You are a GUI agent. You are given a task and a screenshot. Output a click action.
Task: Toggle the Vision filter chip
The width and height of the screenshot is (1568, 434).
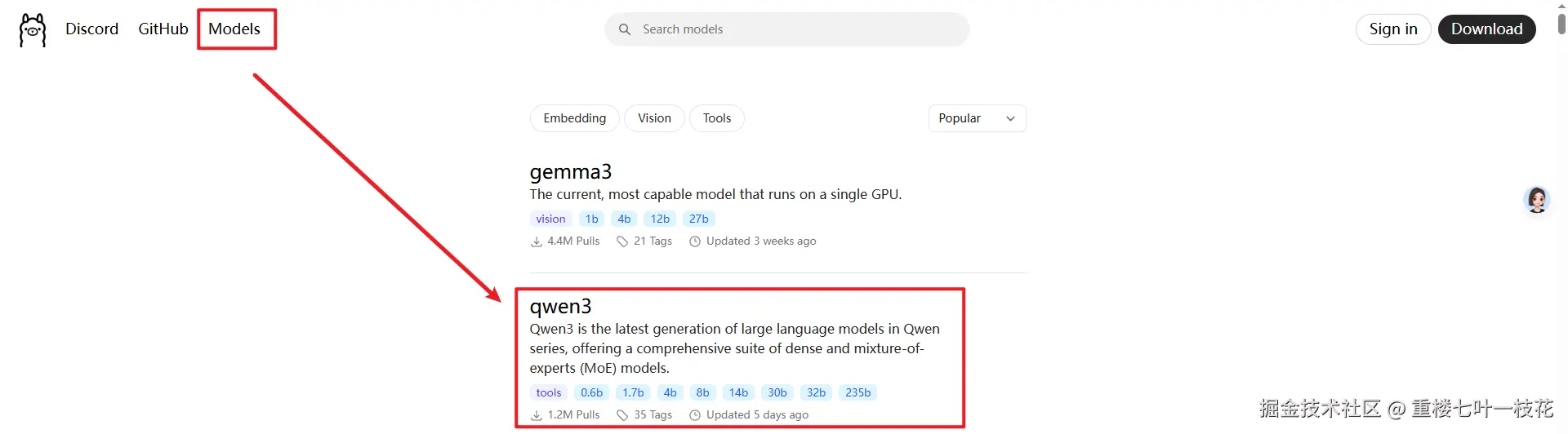pyautogui.click(x=654, y=118)
